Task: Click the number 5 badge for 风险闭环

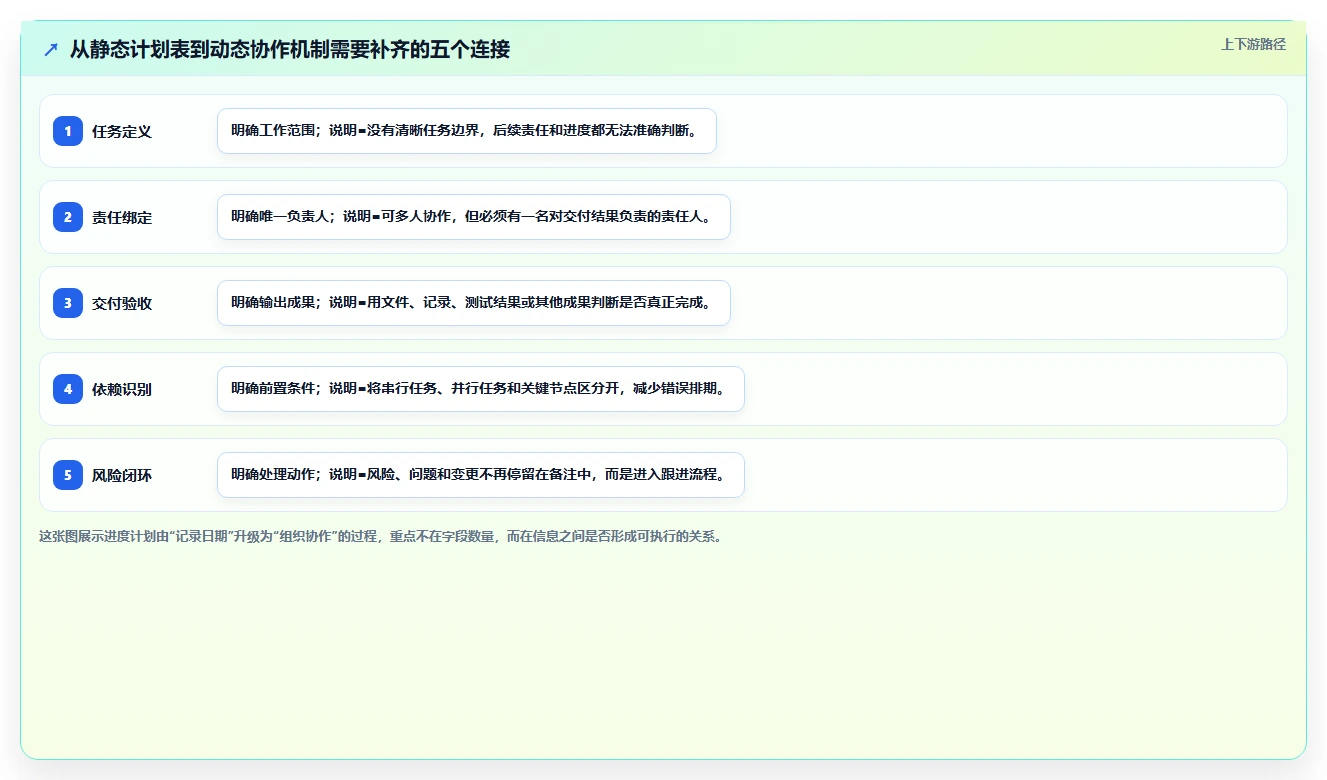Action: coord(68,475)
